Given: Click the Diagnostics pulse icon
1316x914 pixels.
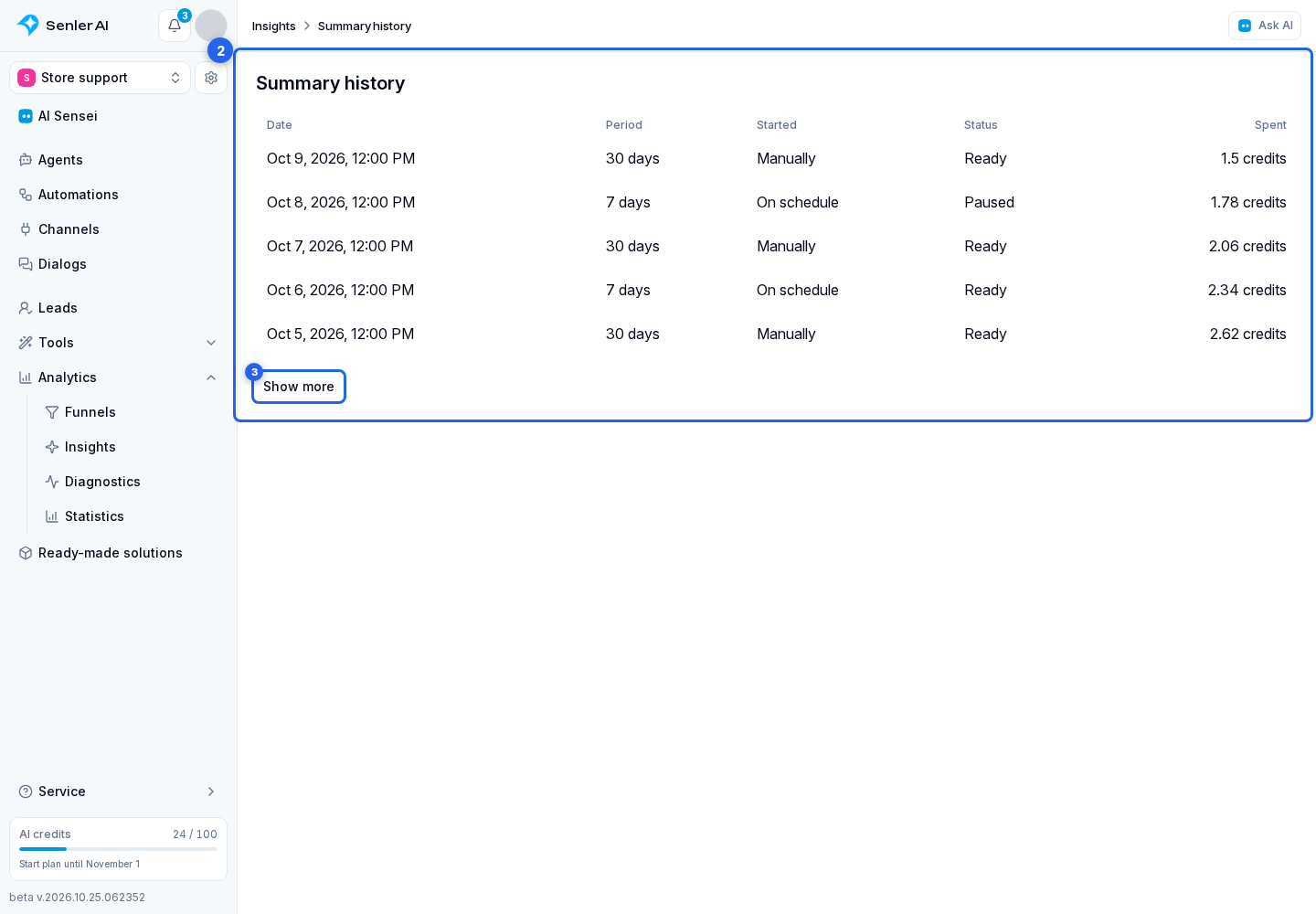Looking at the screenshot, I should pyautogui.click(x=52, y=482).
